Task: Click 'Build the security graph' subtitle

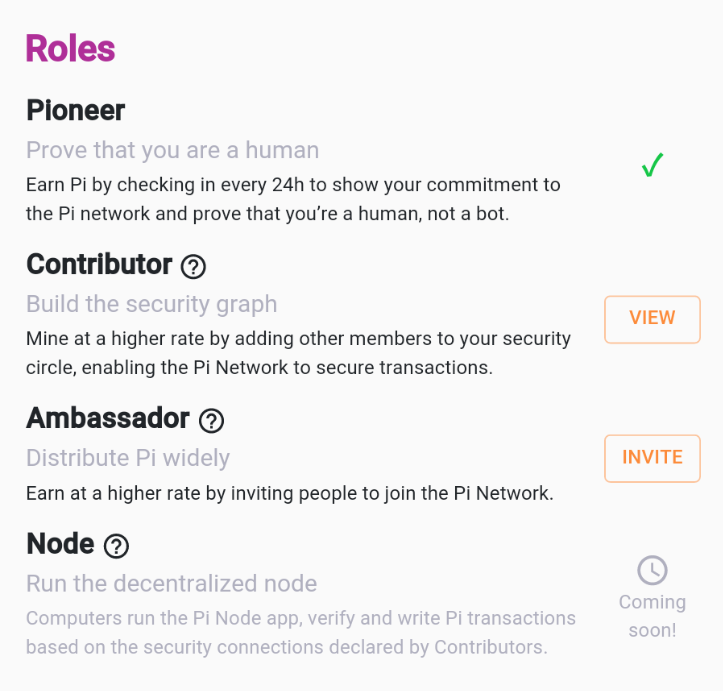Action: coord(152,305)
